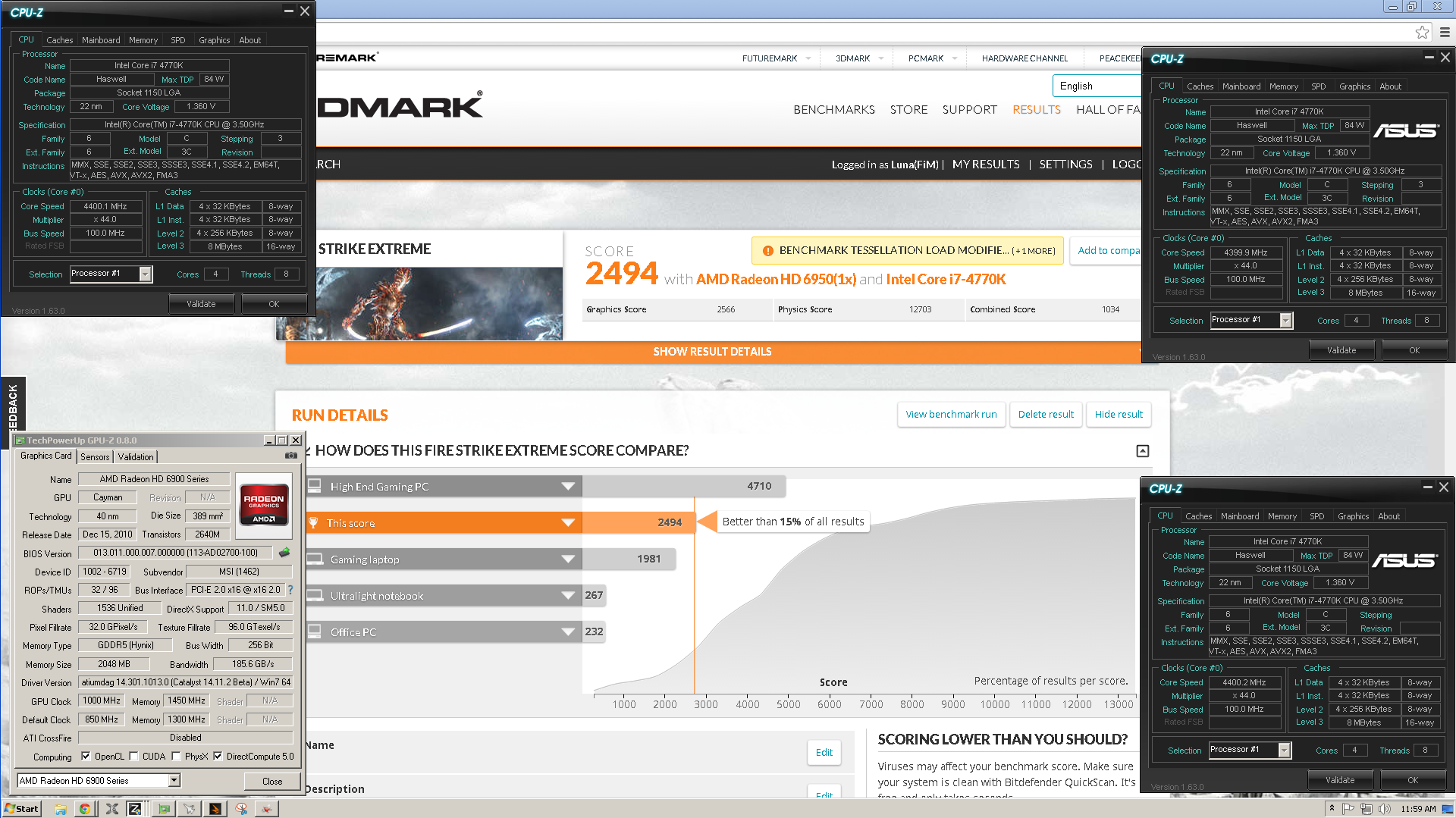Viewport: 1456px width, 818px height.
Task: Open the RESULTS navigation item
Action: [x=1037, y=110]
